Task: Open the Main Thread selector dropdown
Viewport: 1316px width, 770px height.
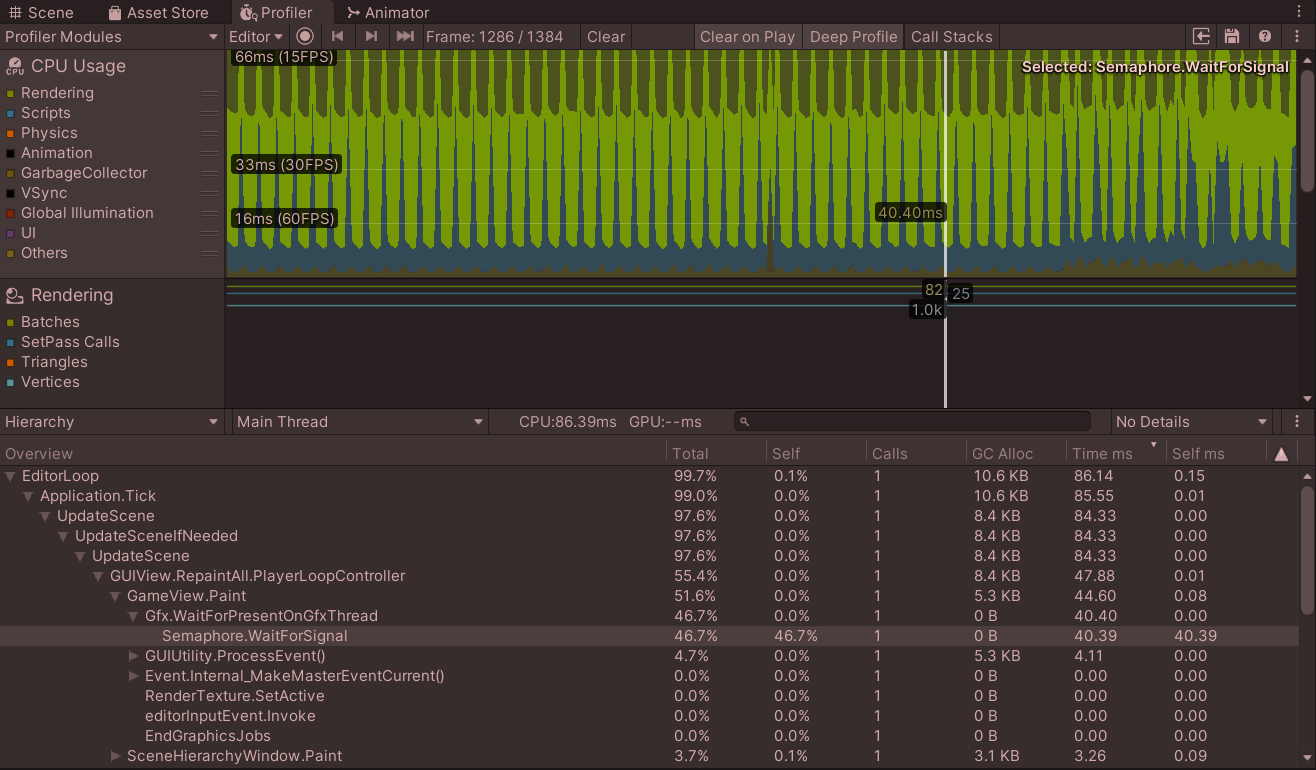Action: point(358,422)
